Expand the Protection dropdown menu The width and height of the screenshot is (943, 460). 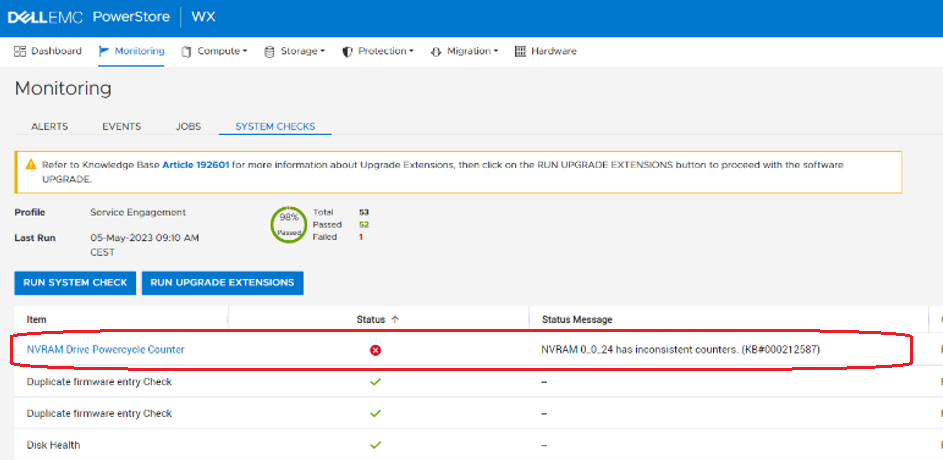378,51
